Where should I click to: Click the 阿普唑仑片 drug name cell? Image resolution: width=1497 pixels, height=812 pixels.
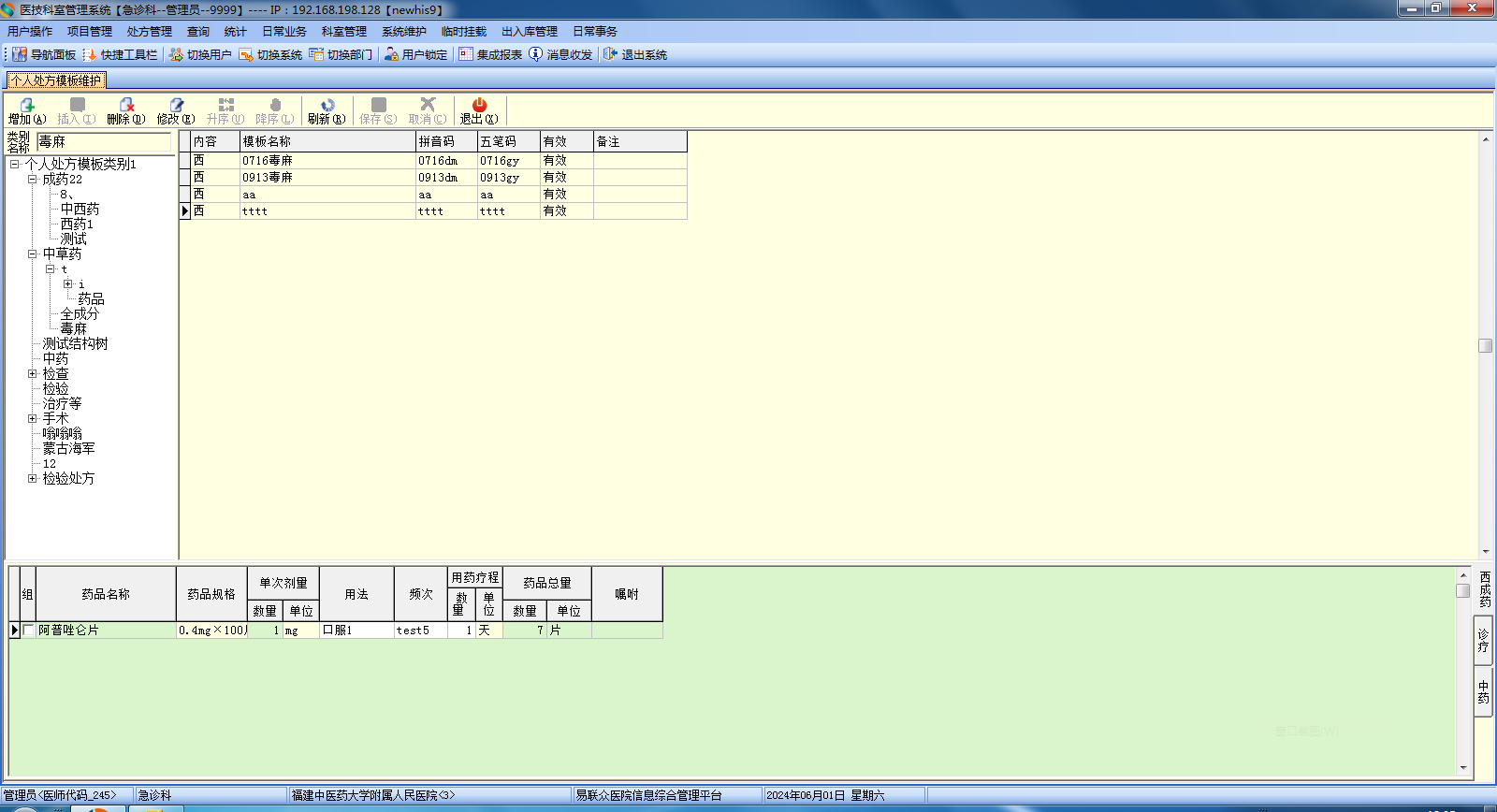(106, 631)
